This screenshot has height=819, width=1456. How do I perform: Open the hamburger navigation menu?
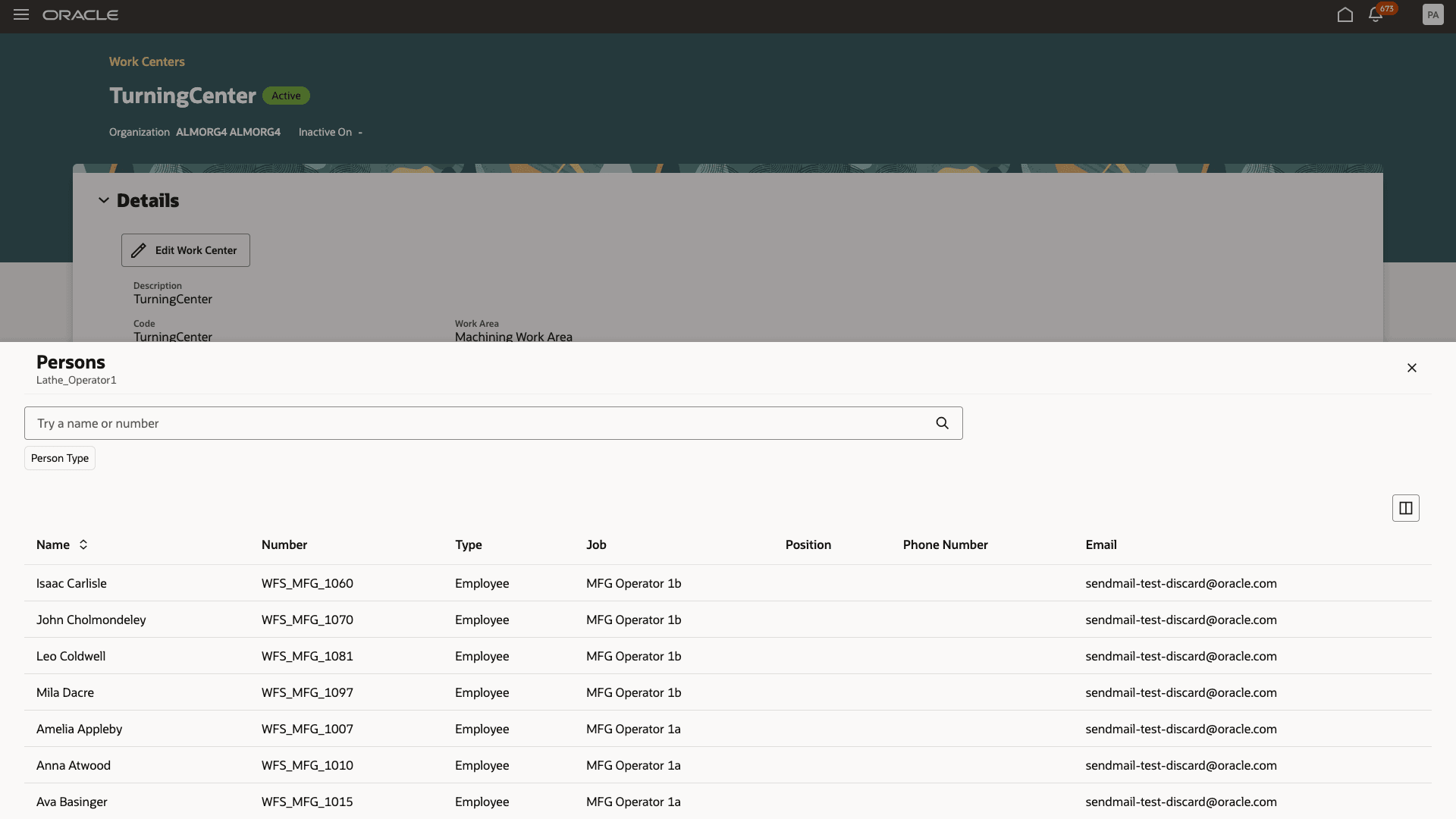pyautogui.click(x=21, y=15)
